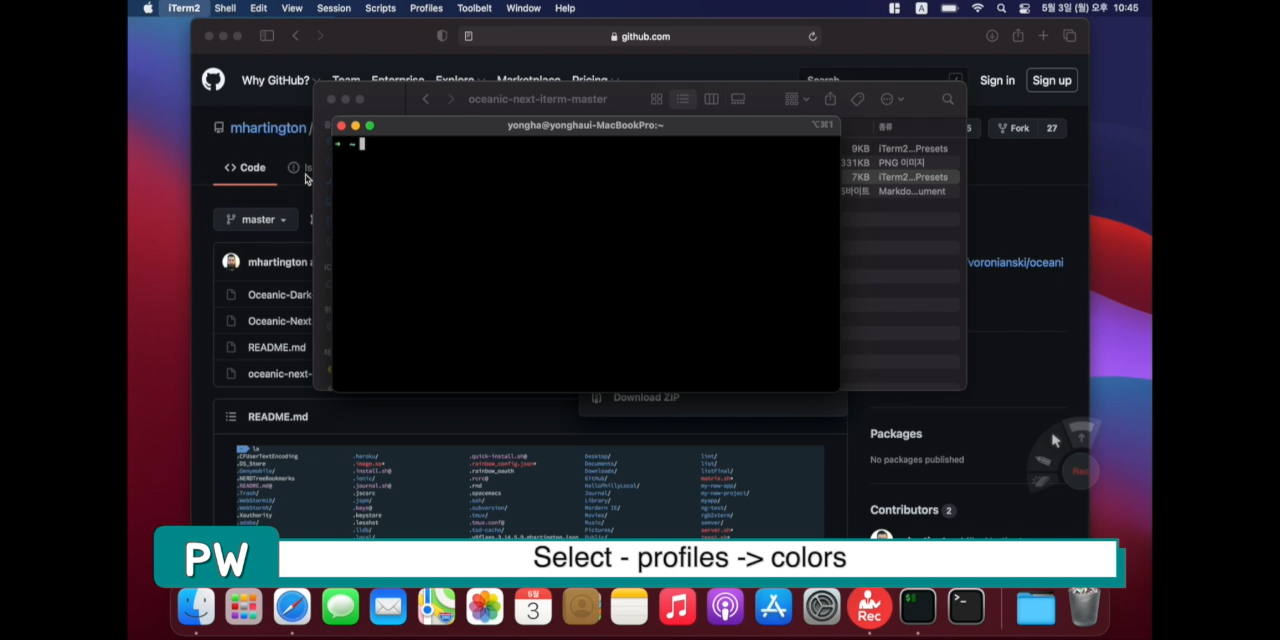
Task: Click the battery icon in the menu bar
Action: pyautogui.click(x=948, y=8)
